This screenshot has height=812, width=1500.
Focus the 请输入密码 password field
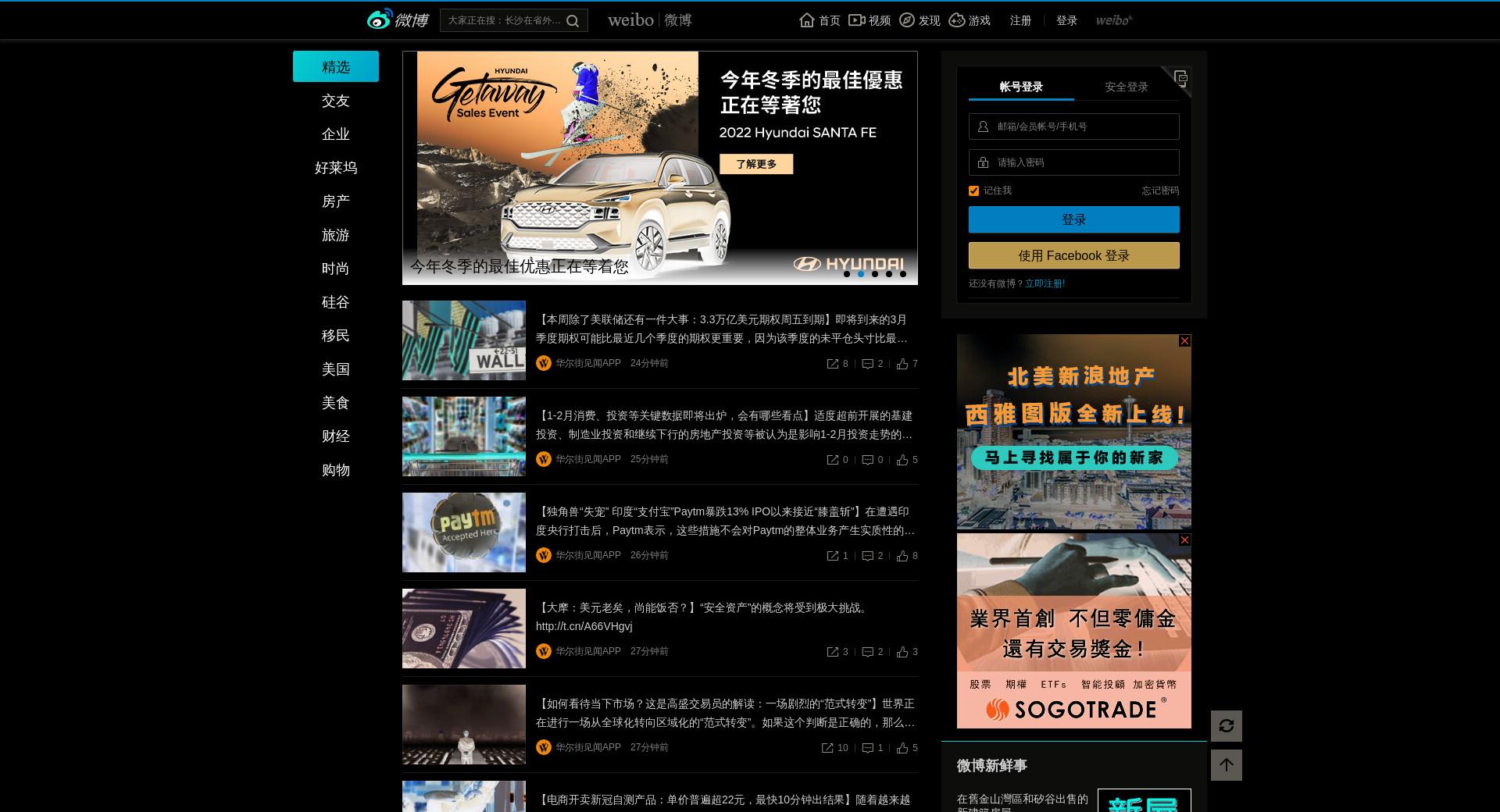coord(1074,162)
